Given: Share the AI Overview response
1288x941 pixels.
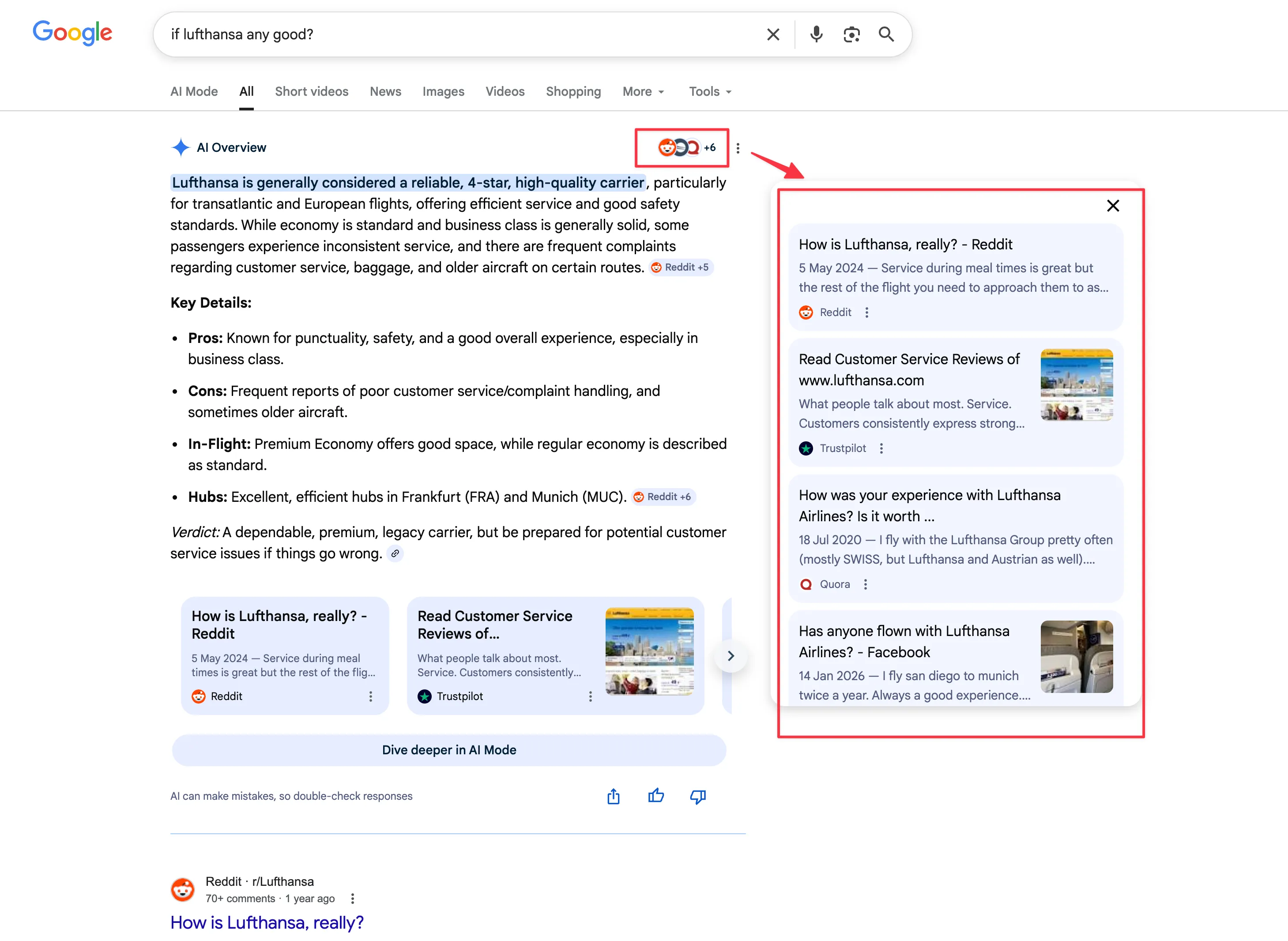Looking at the screenshot, I should pos(613,796).
